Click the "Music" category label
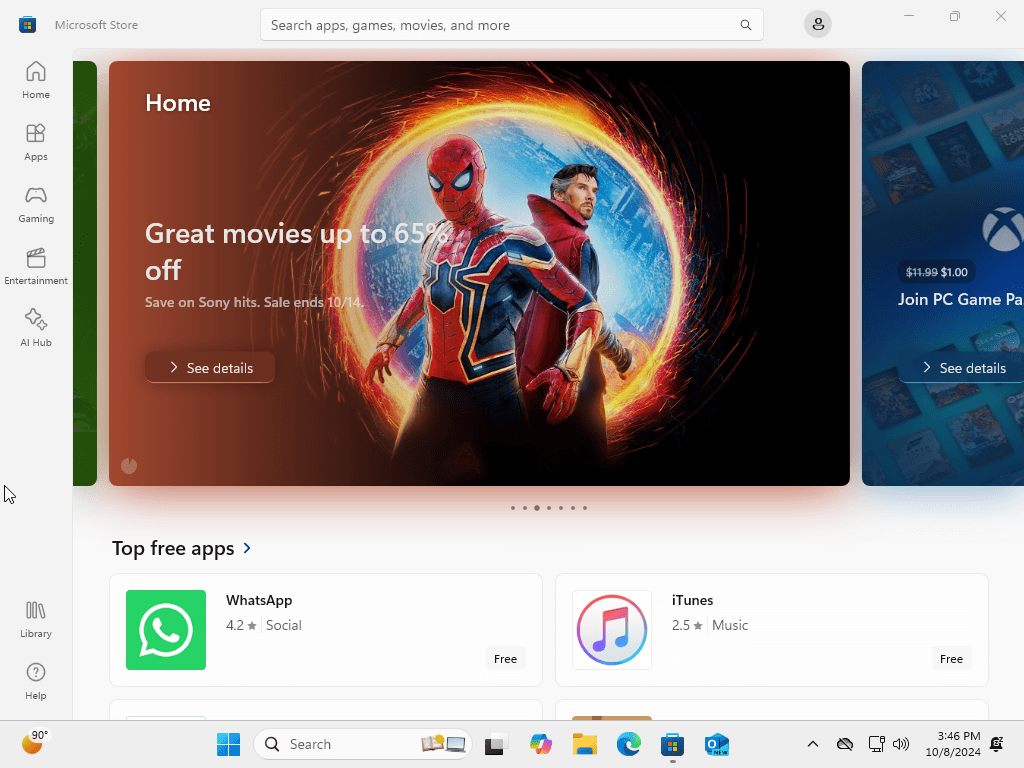The width and height of the screenshot is (1024, 768). (x=730, y=625)
